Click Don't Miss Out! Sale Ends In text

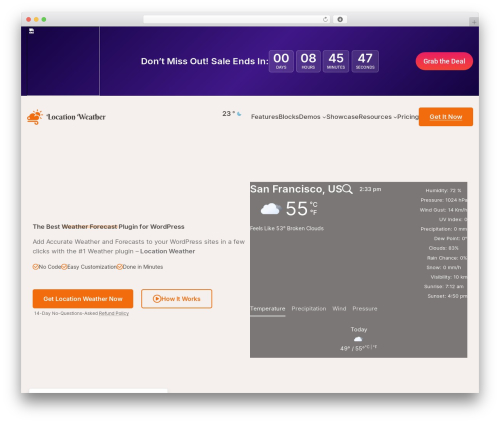pos(205,61)
